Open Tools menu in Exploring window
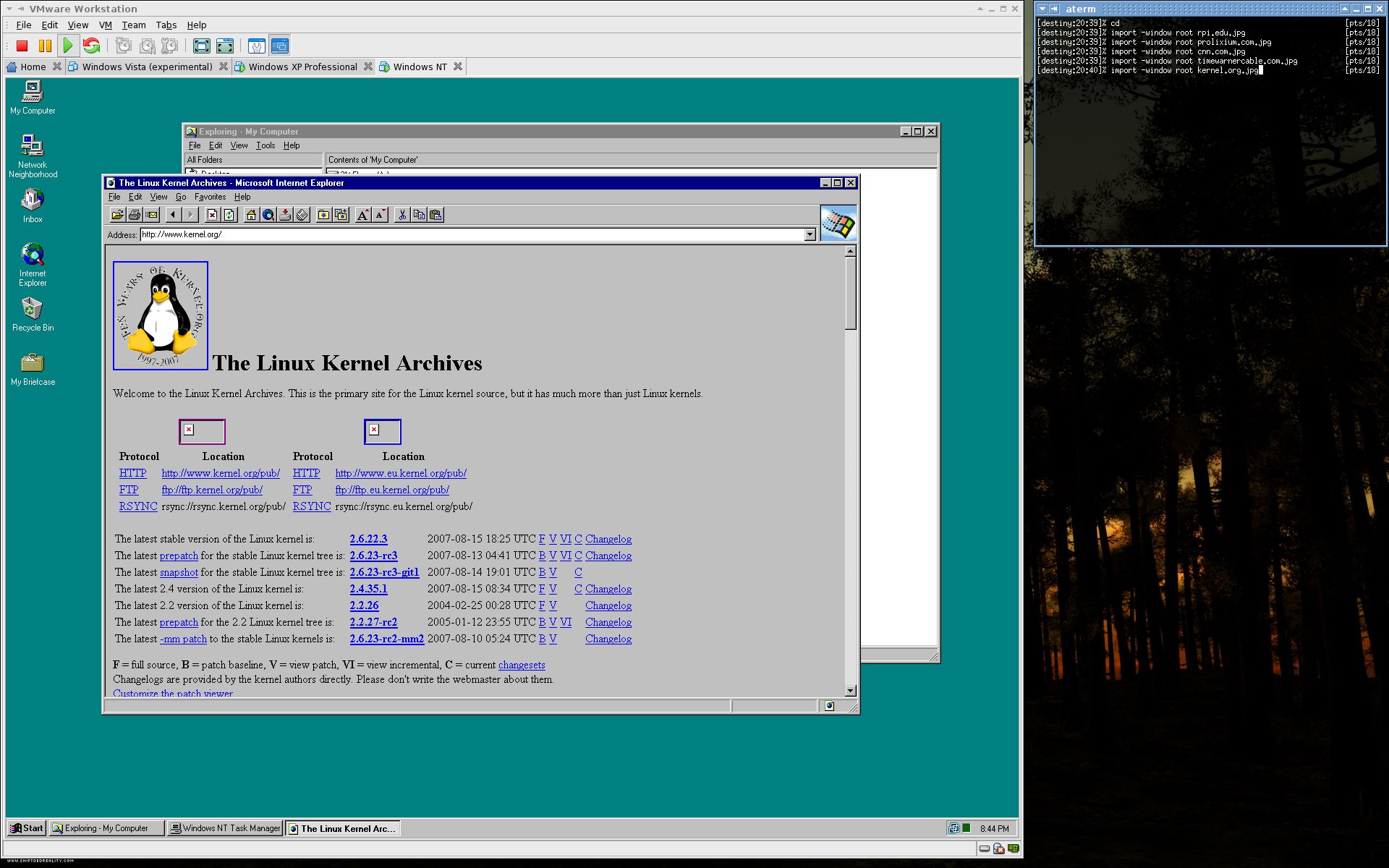1389x868 pixels. [266, 145]
